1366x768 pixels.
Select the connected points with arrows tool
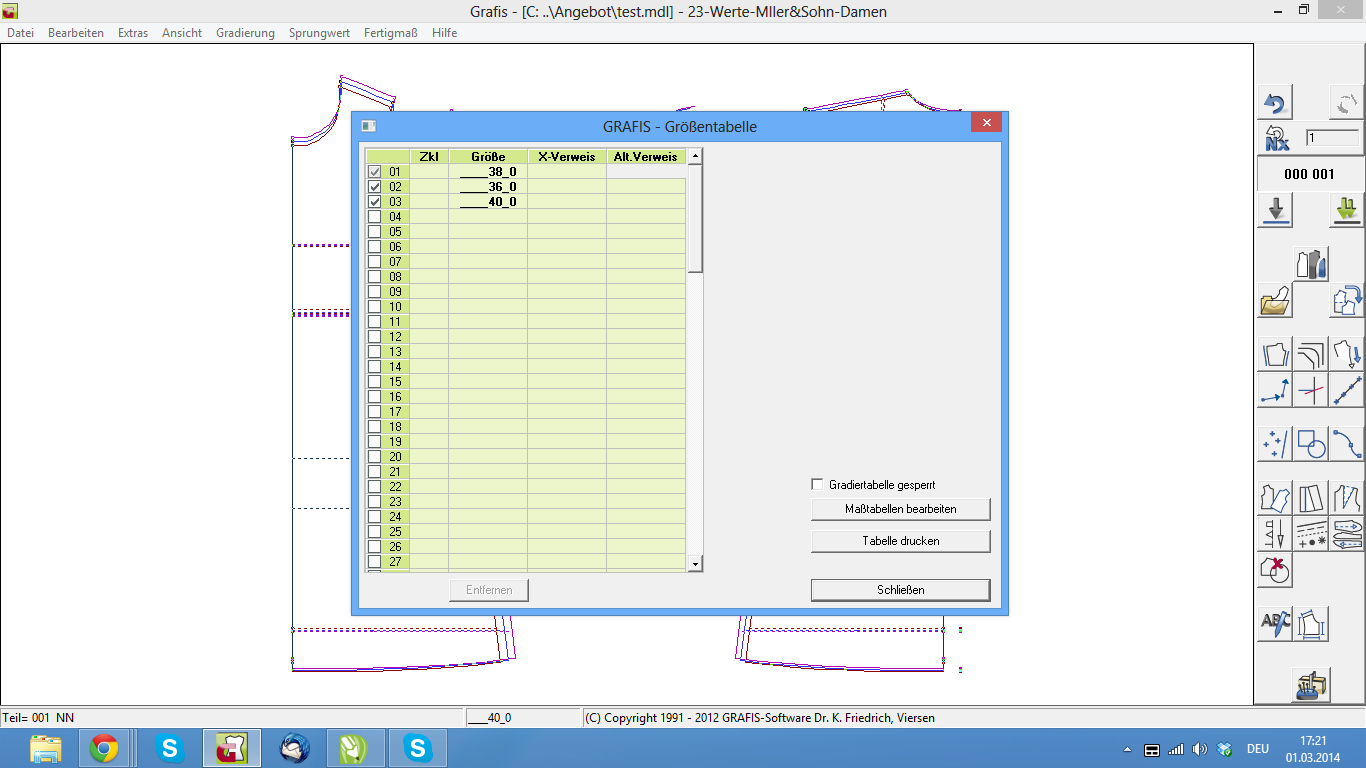(1275, 390)
